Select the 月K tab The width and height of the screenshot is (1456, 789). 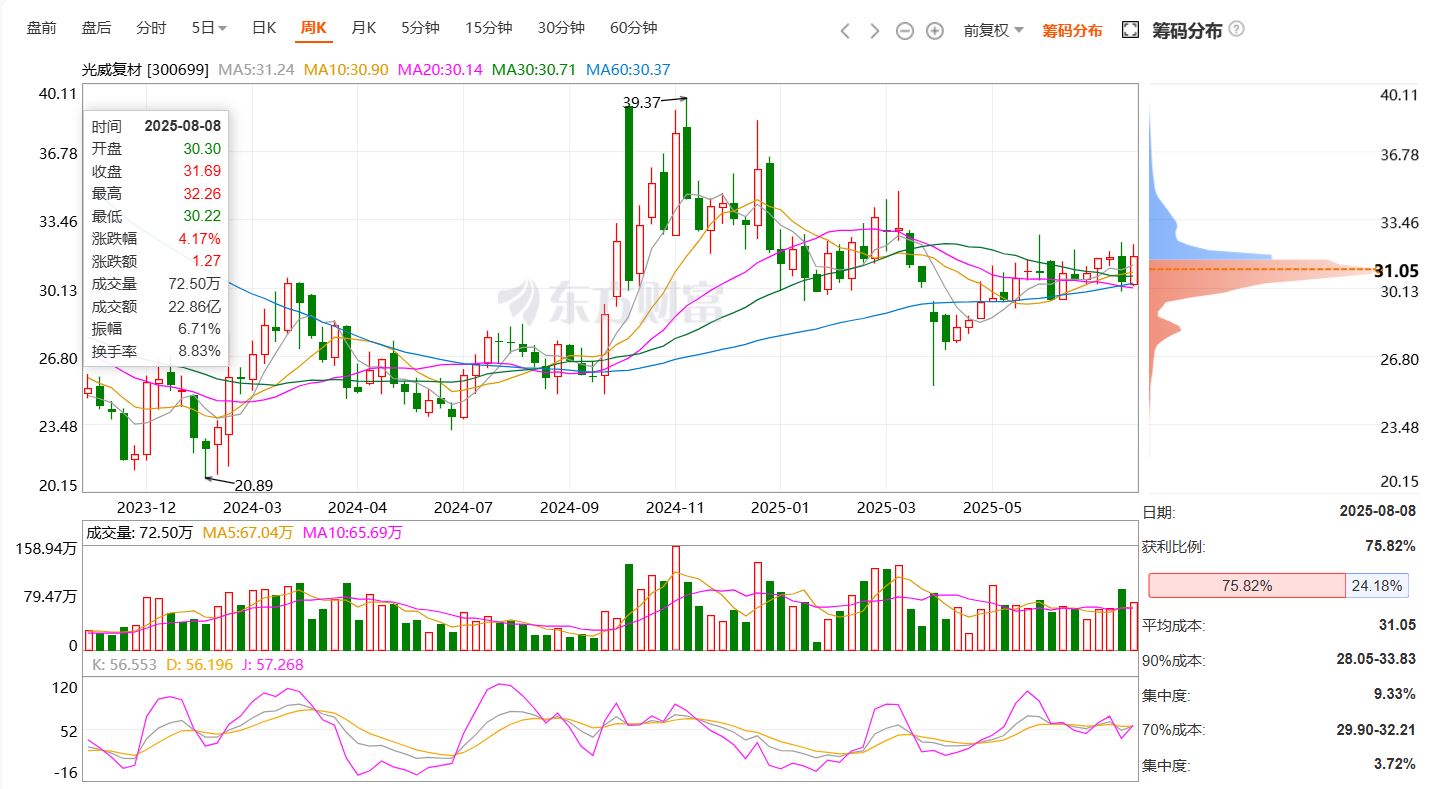[x=363, y=28]
